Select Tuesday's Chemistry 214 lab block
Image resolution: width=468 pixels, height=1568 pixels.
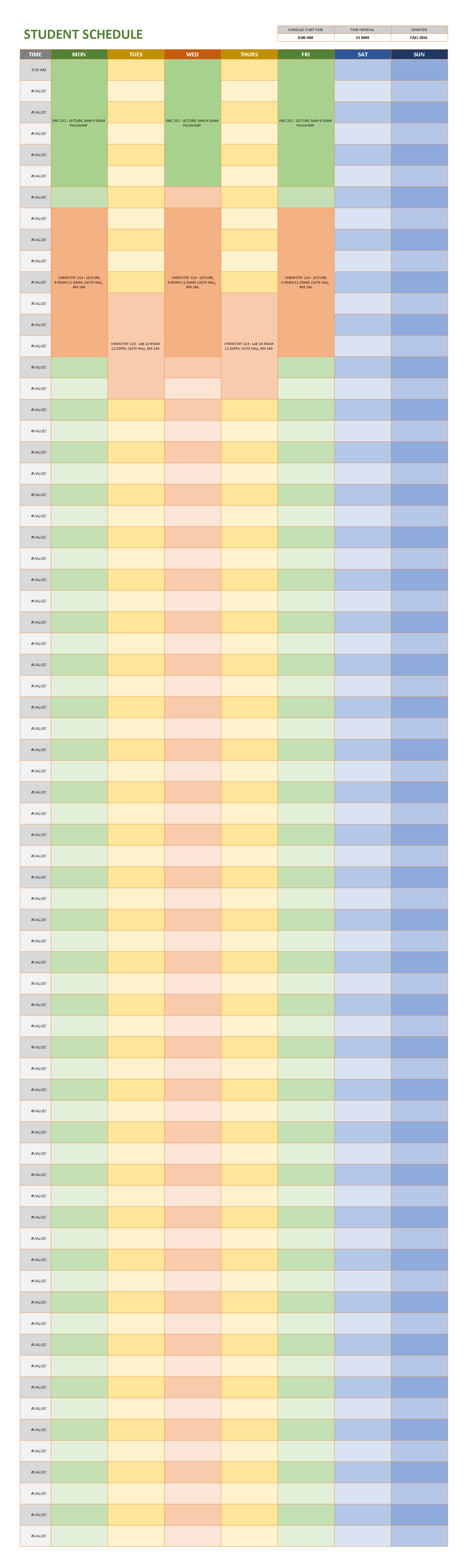point(136,346)
